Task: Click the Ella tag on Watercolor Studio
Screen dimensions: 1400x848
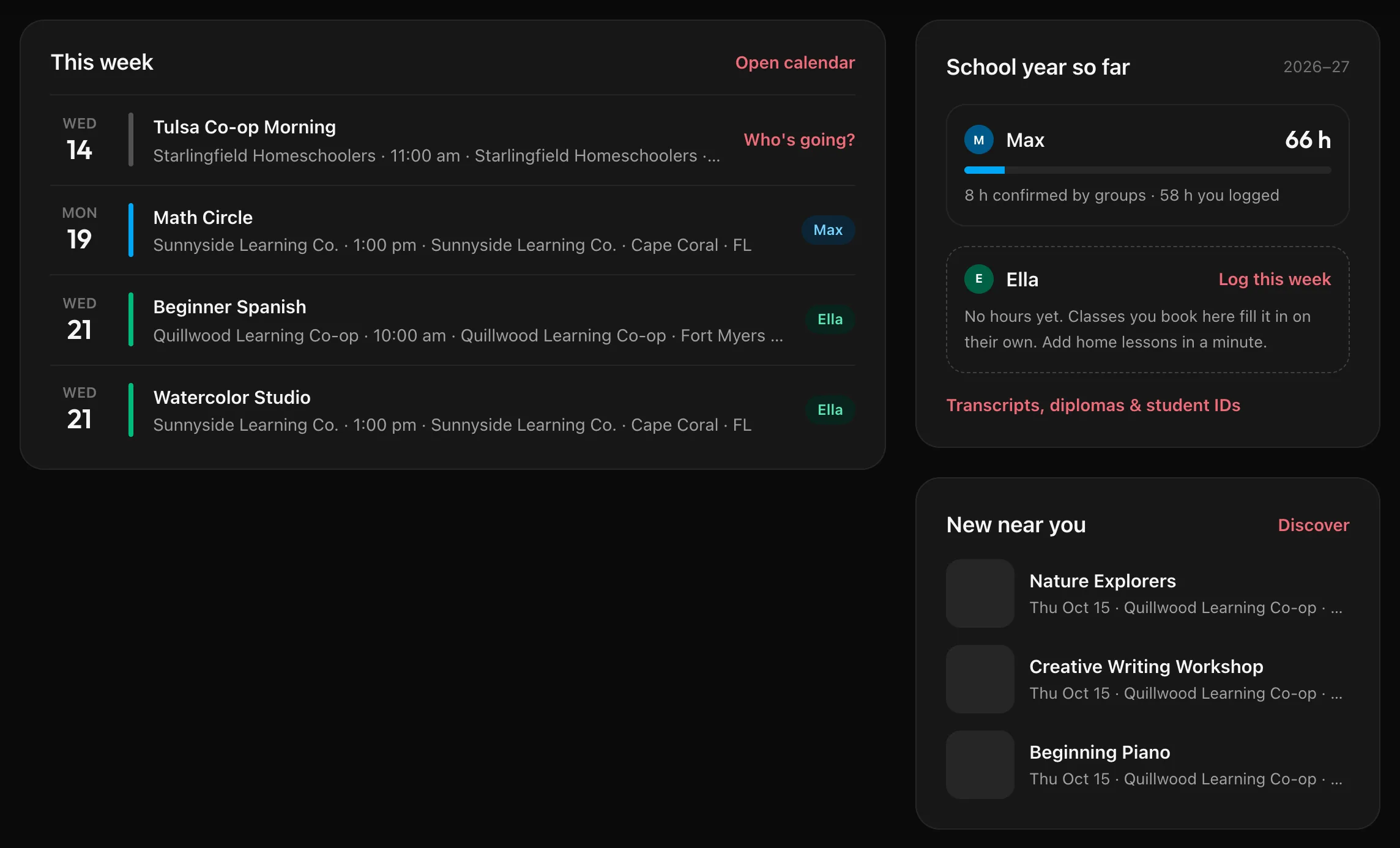Action: click(830, 410)
